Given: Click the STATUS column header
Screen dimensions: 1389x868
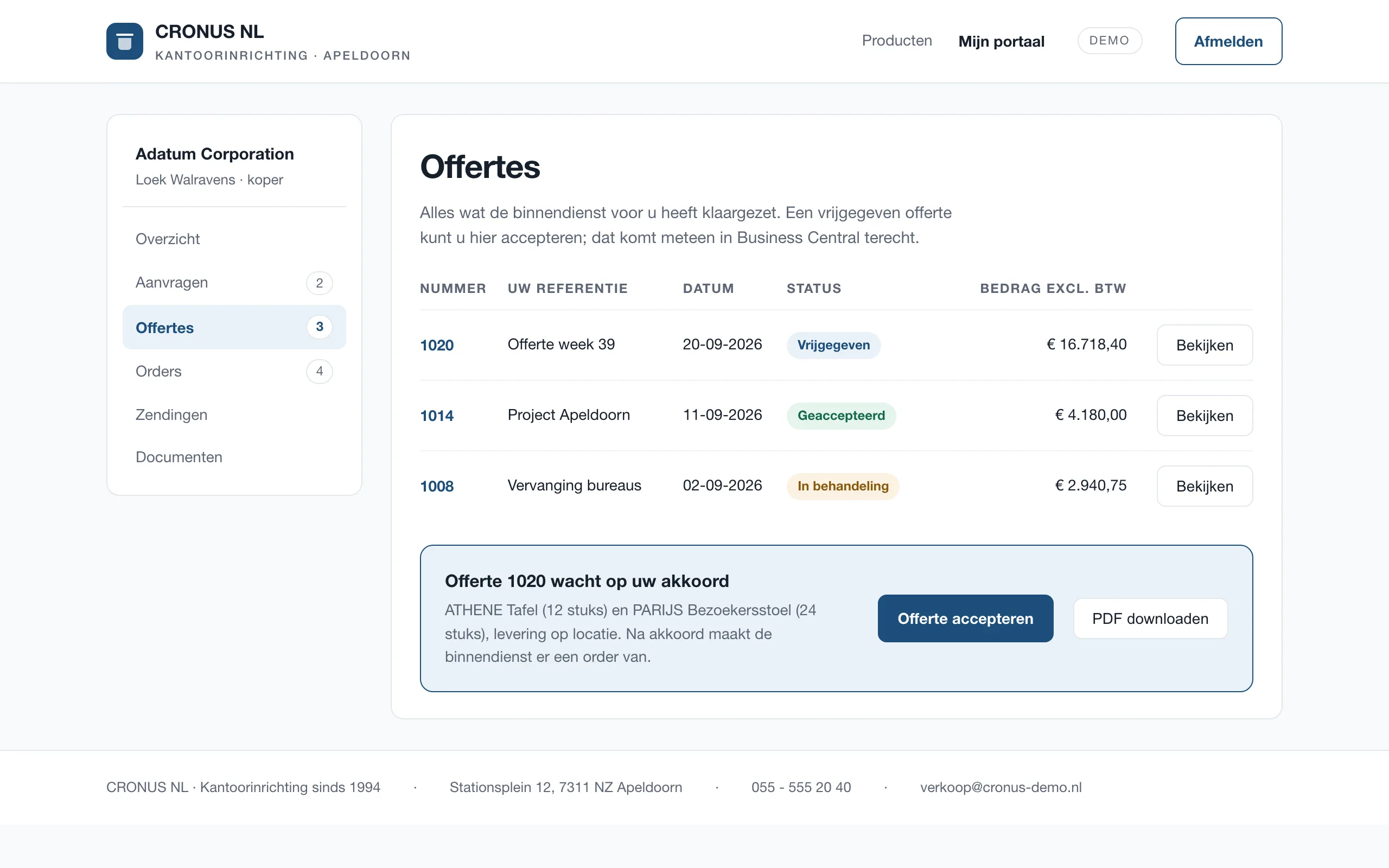Looking at the screenshot, I should pyautogui.click(x=813, y=289).
